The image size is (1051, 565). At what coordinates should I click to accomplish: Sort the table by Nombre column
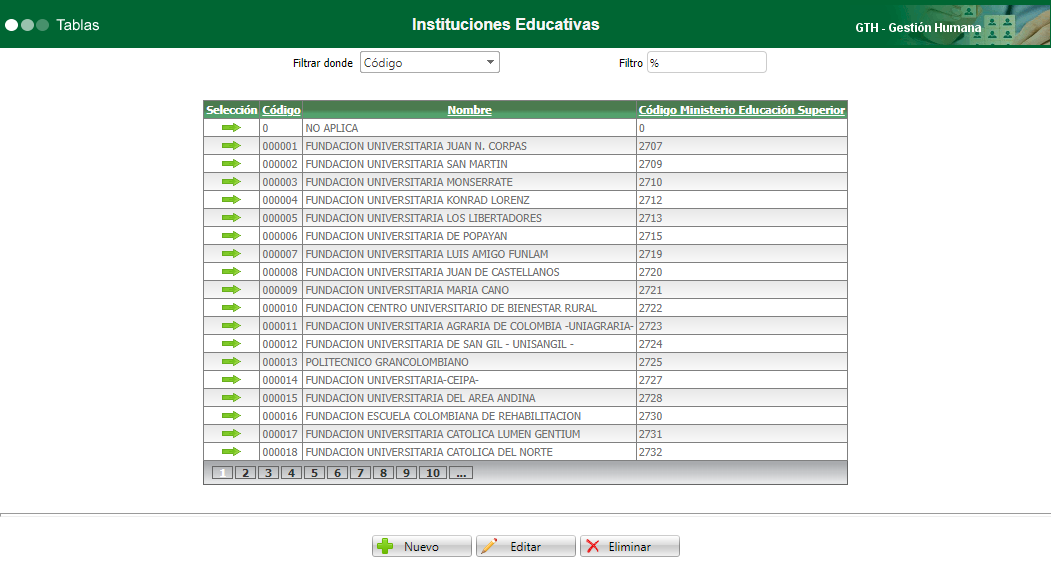pyautogui.click(x=469, y=110)
